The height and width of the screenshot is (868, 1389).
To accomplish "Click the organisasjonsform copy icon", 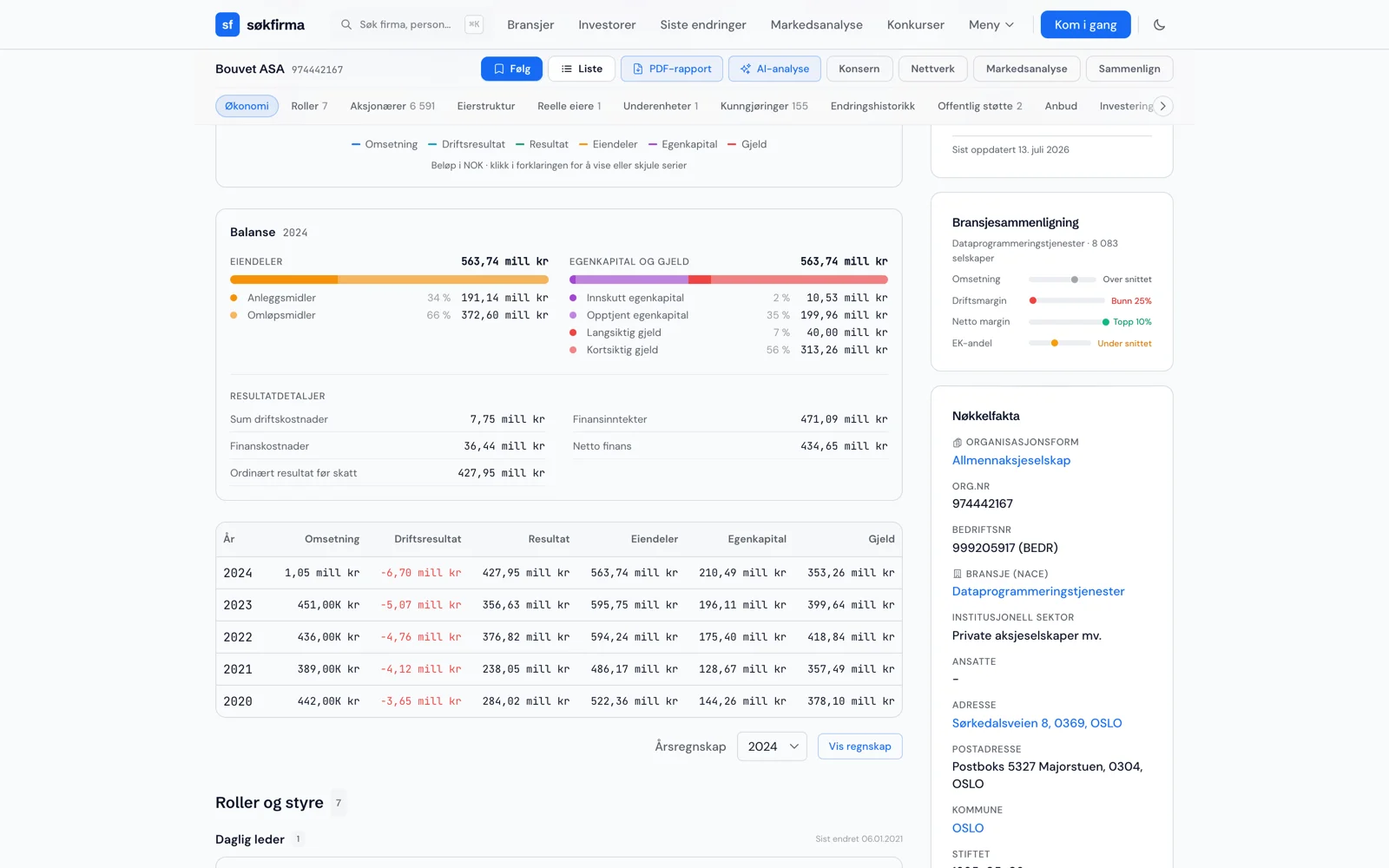I will (957, 443).
